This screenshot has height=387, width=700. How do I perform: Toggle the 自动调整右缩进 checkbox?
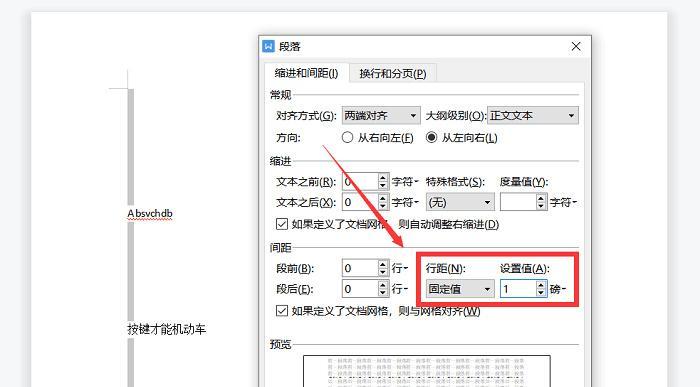282,224
